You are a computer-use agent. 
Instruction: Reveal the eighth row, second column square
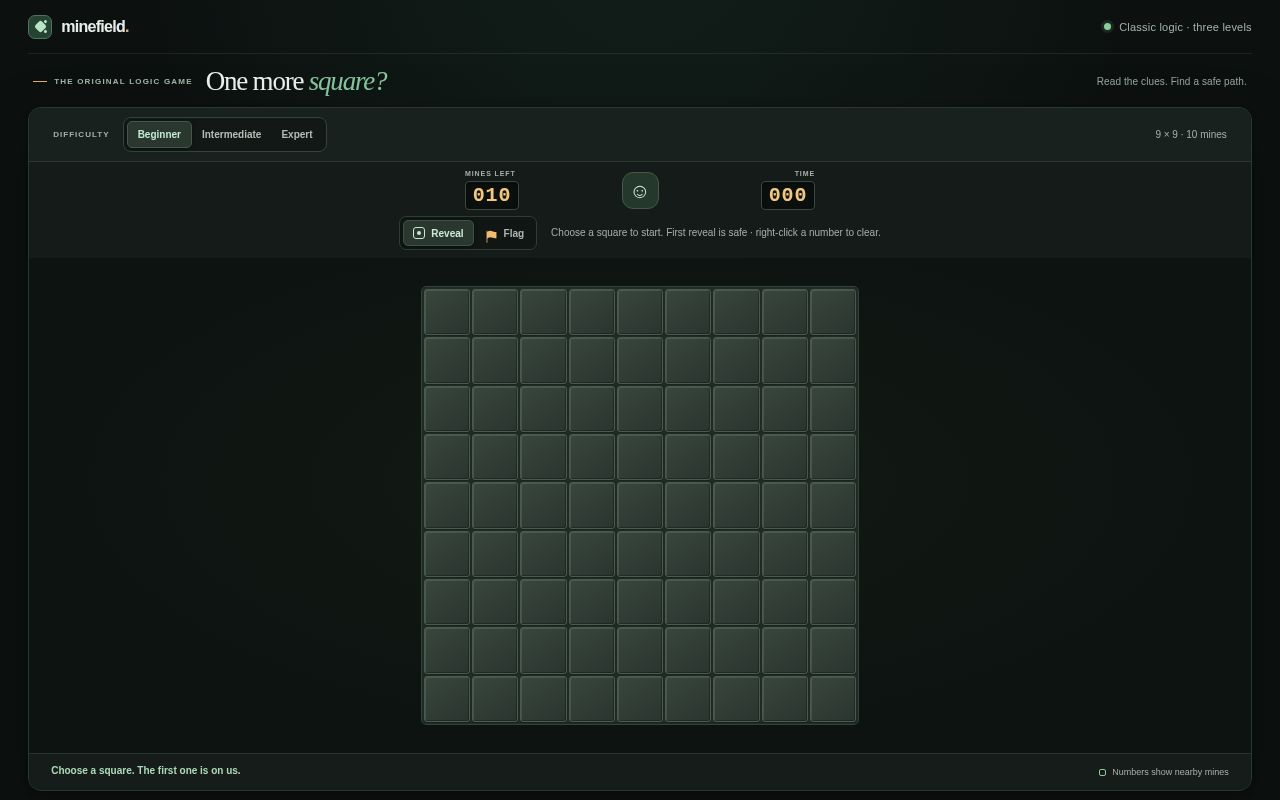pyautogui.click(x=495, y=650)
